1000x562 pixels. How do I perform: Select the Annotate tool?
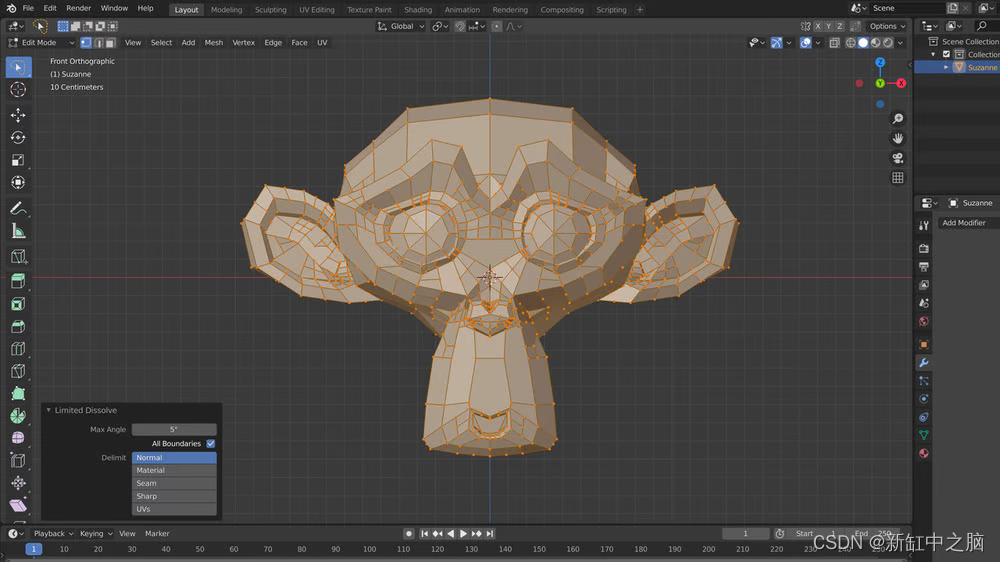[18, 209]
